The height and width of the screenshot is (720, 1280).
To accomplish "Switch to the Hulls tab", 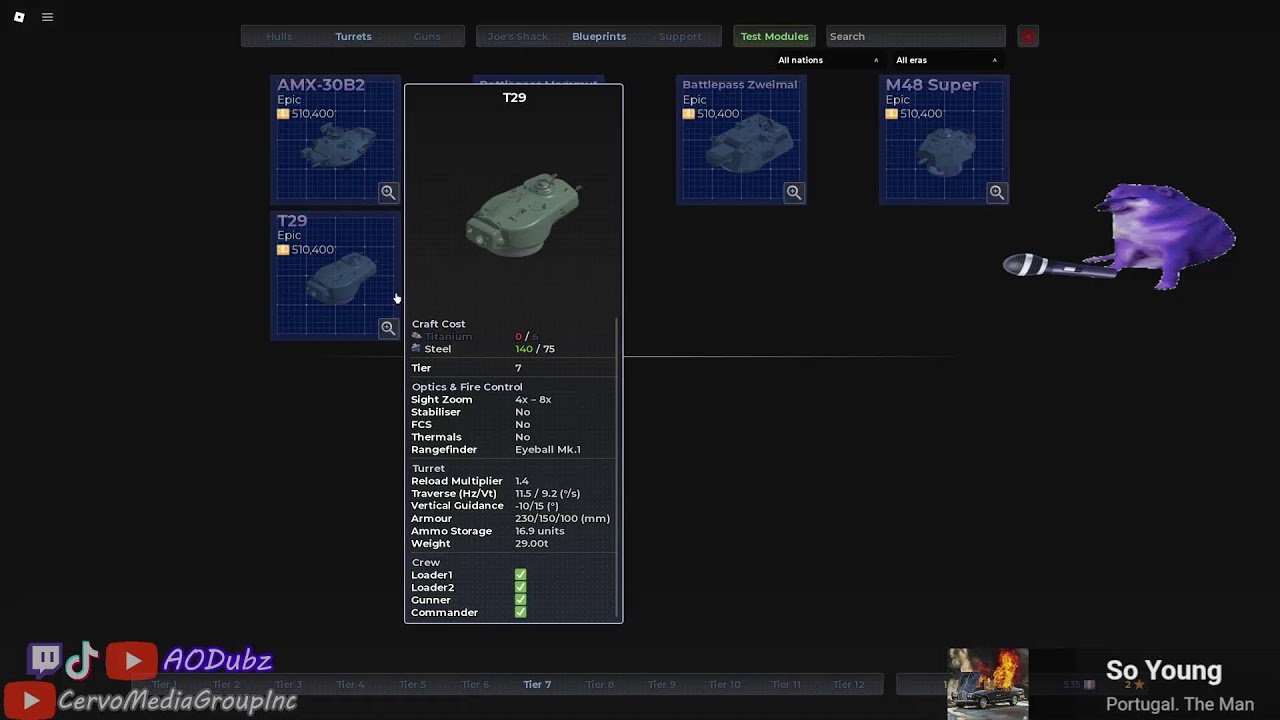I will click(279, 36).
